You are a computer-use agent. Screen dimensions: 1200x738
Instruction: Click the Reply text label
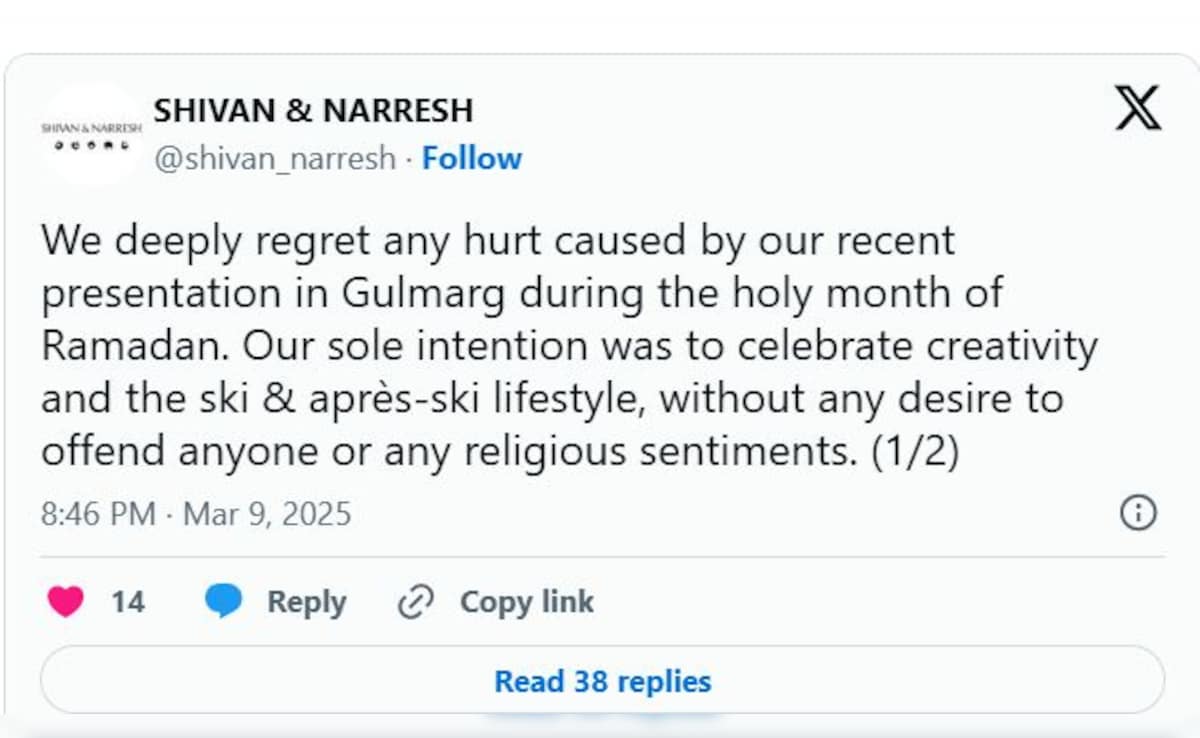(306, 602)
